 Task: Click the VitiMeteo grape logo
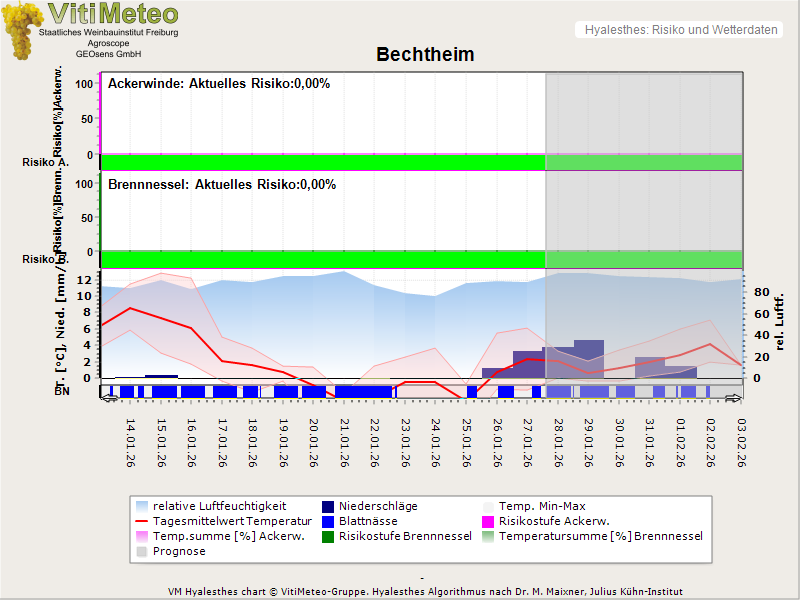(20, 30)
